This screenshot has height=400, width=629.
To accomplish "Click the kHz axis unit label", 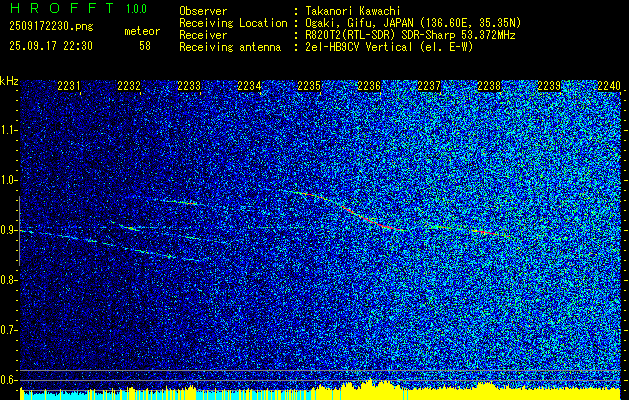I will (x=9, y=81).
